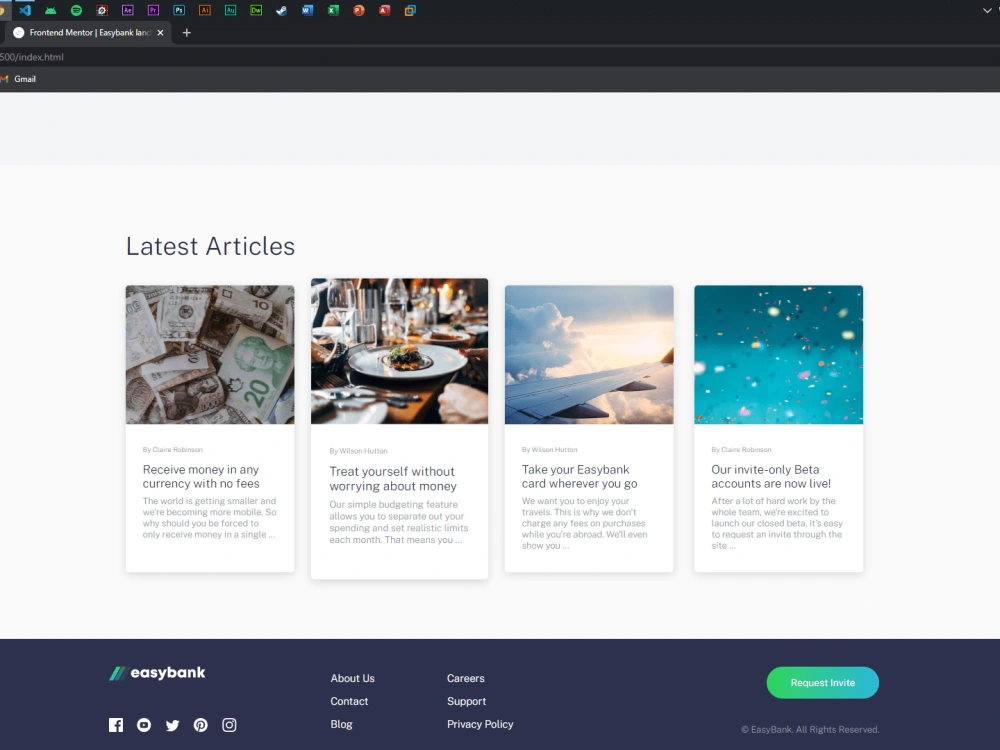
Task: Launch Visual Studio Code from the taskbar
Action: coord(23,10)
